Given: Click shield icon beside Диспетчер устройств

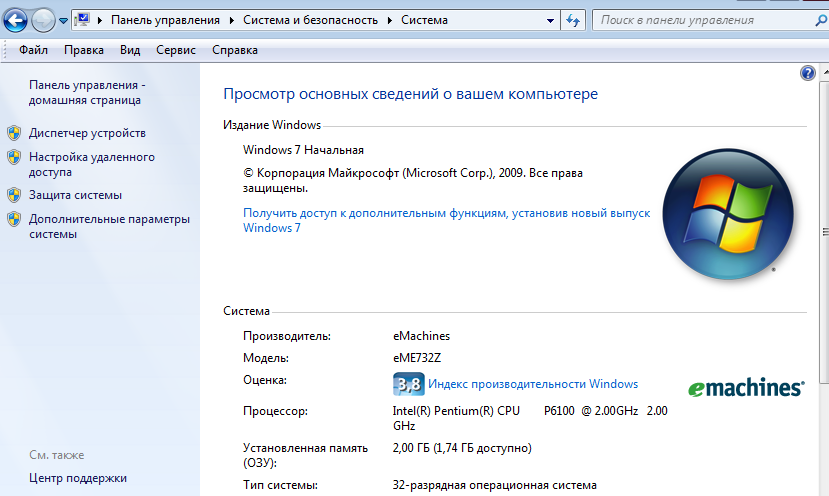Looking at the screenshot, I should [14, 133].
